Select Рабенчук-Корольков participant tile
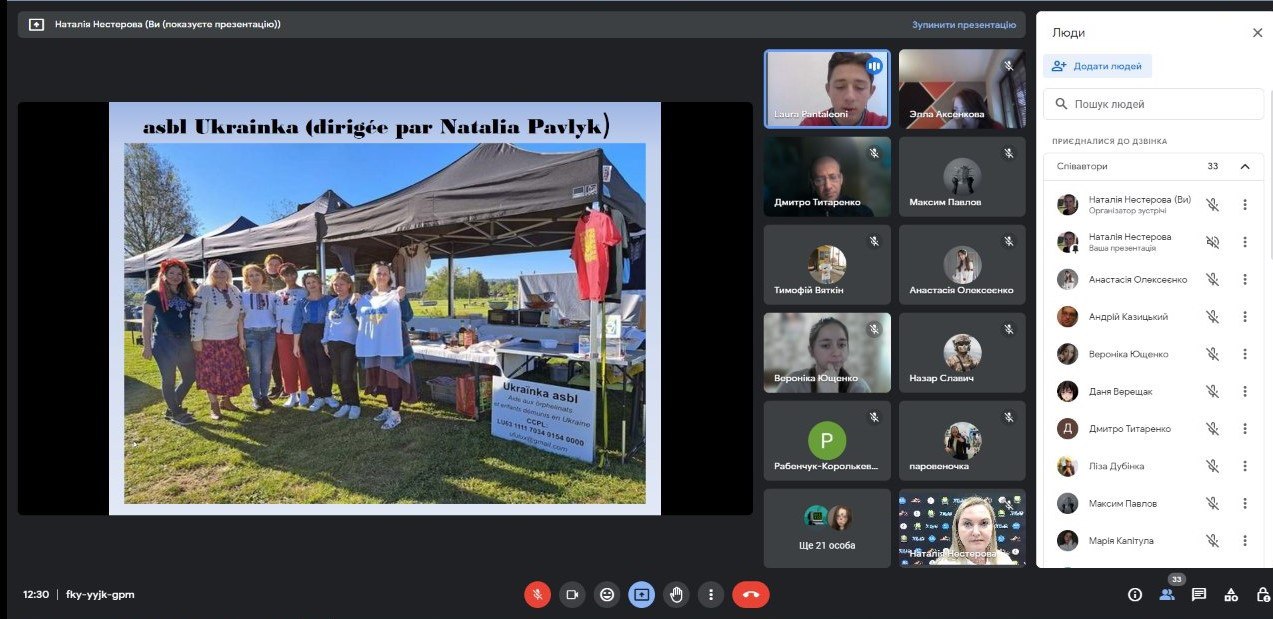This screenshot has width=1273, height=619. coord(827,441)
